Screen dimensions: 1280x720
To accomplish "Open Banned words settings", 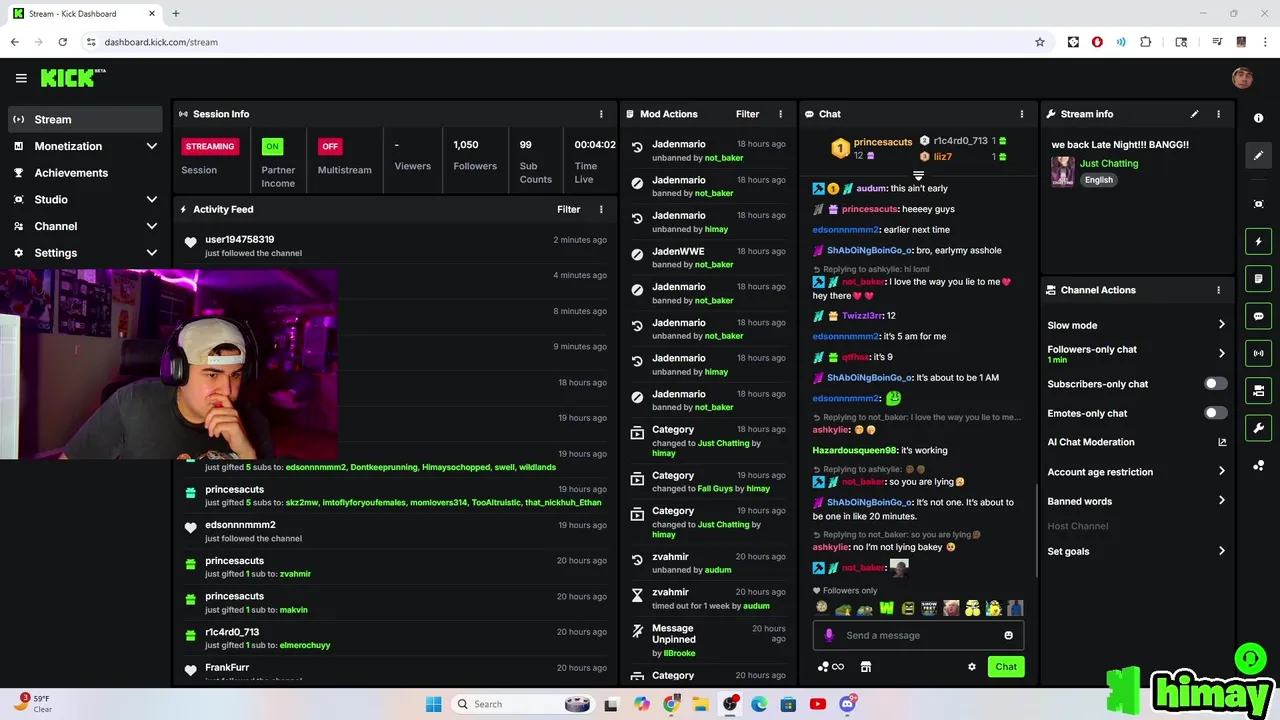I will pyautogui.click(x=1136, y=501).
